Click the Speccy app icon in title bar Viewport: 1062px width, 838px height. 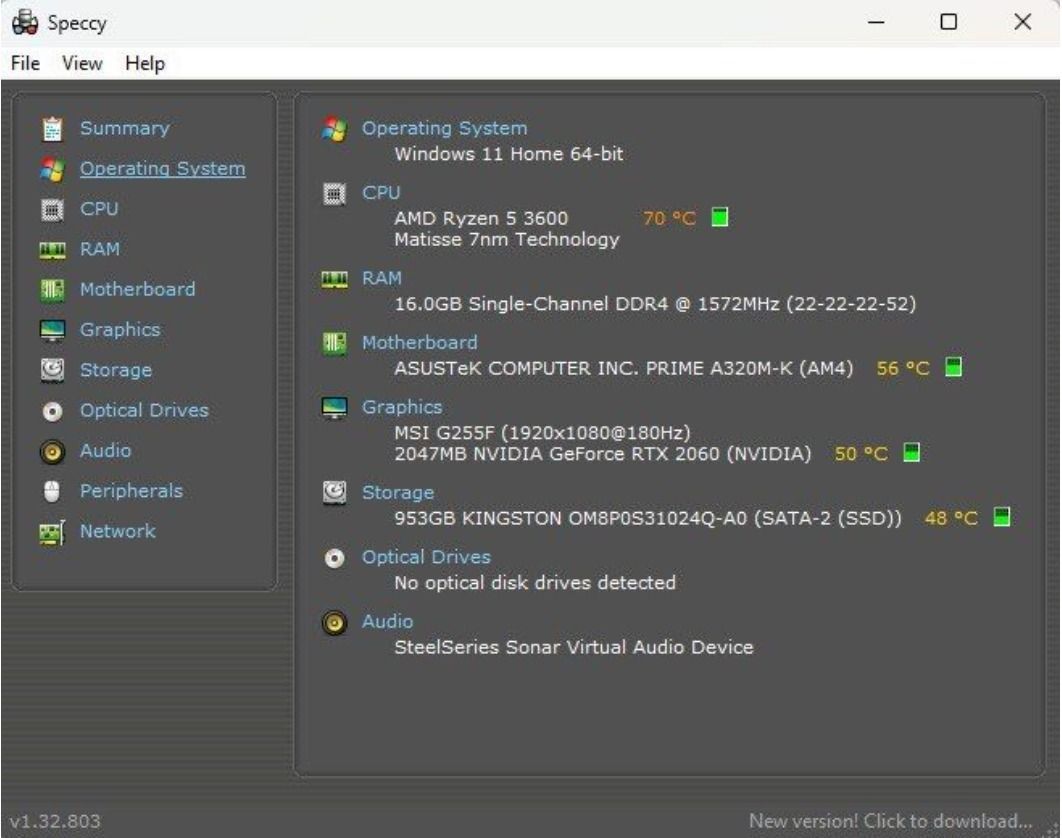click(25, 22)
